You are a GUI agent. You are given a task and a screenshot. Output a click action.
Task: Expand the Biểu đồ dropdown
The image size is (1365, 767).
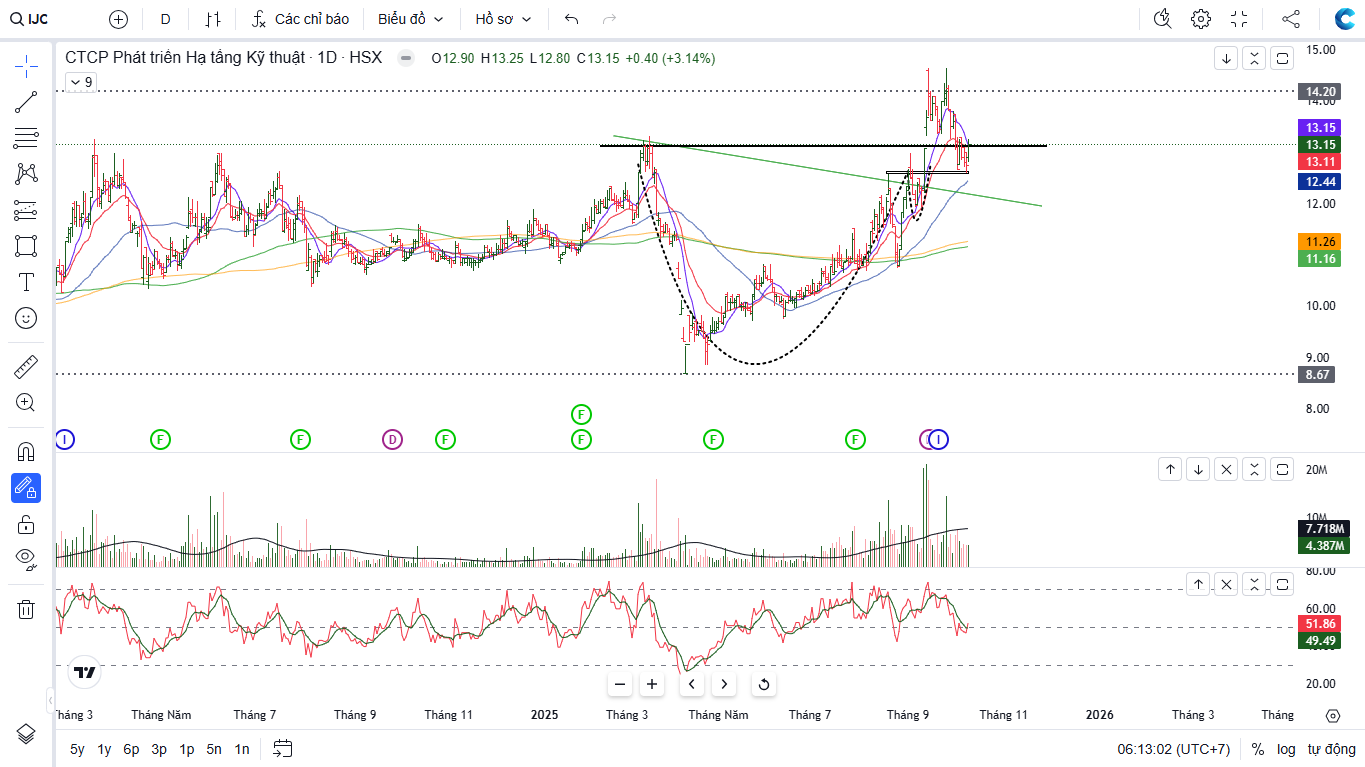pos(410,19)
